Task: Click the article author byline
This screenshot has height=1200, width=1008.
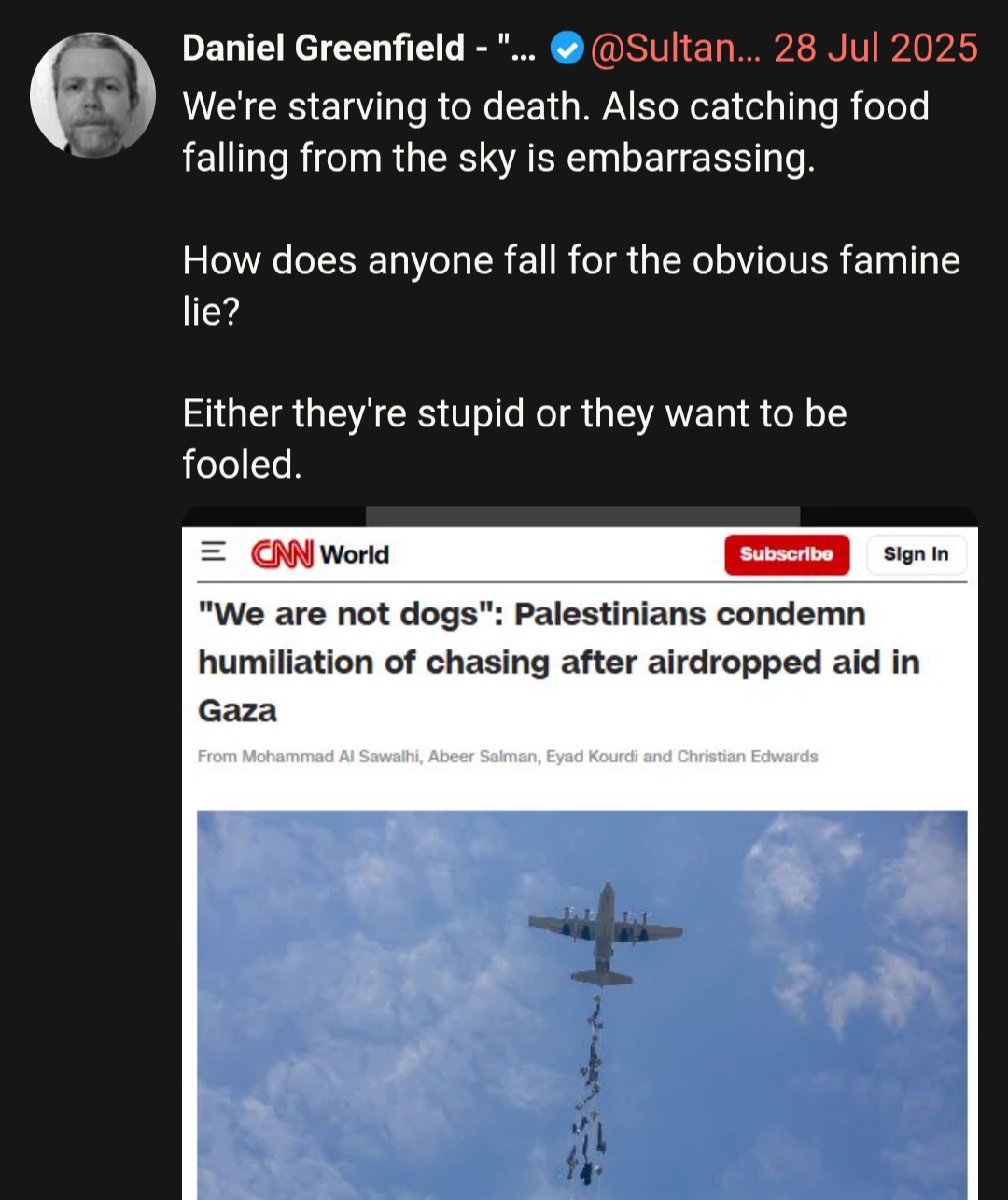Action: click(508, 757)
